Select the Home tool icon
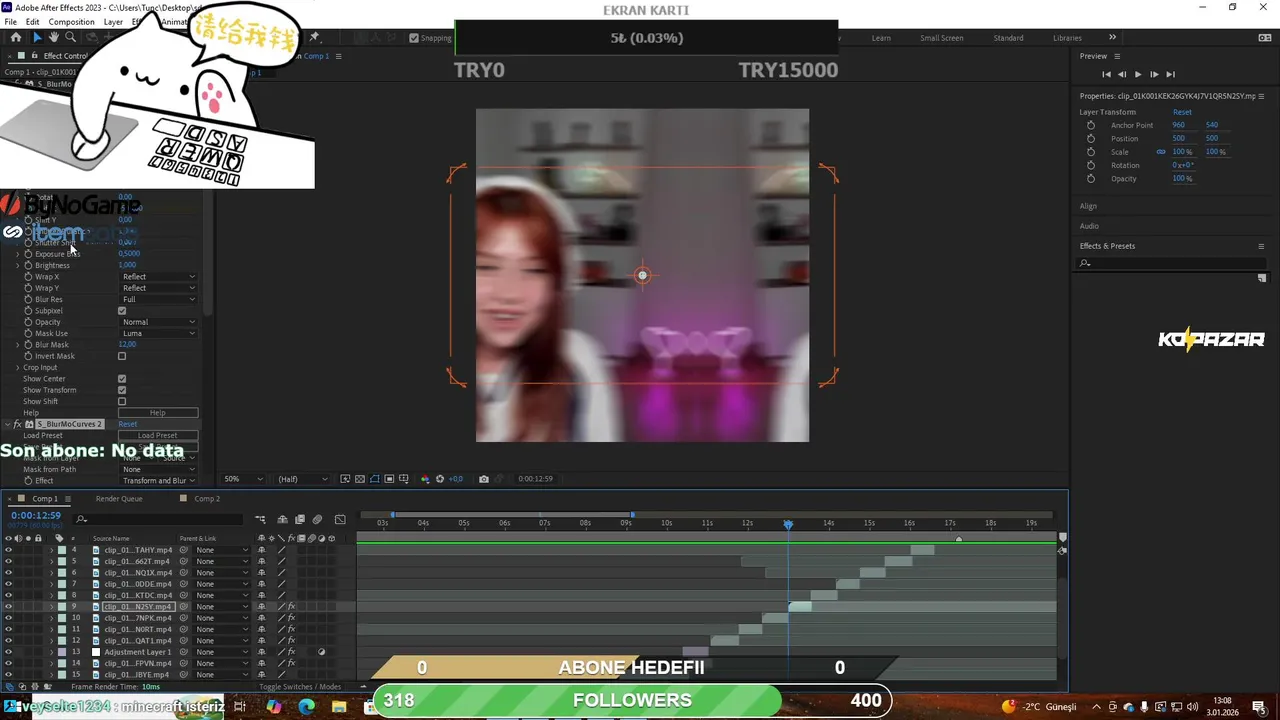The height and width of the screenshot is (720, 1280). pyautogui.click(x=15, y=38)
